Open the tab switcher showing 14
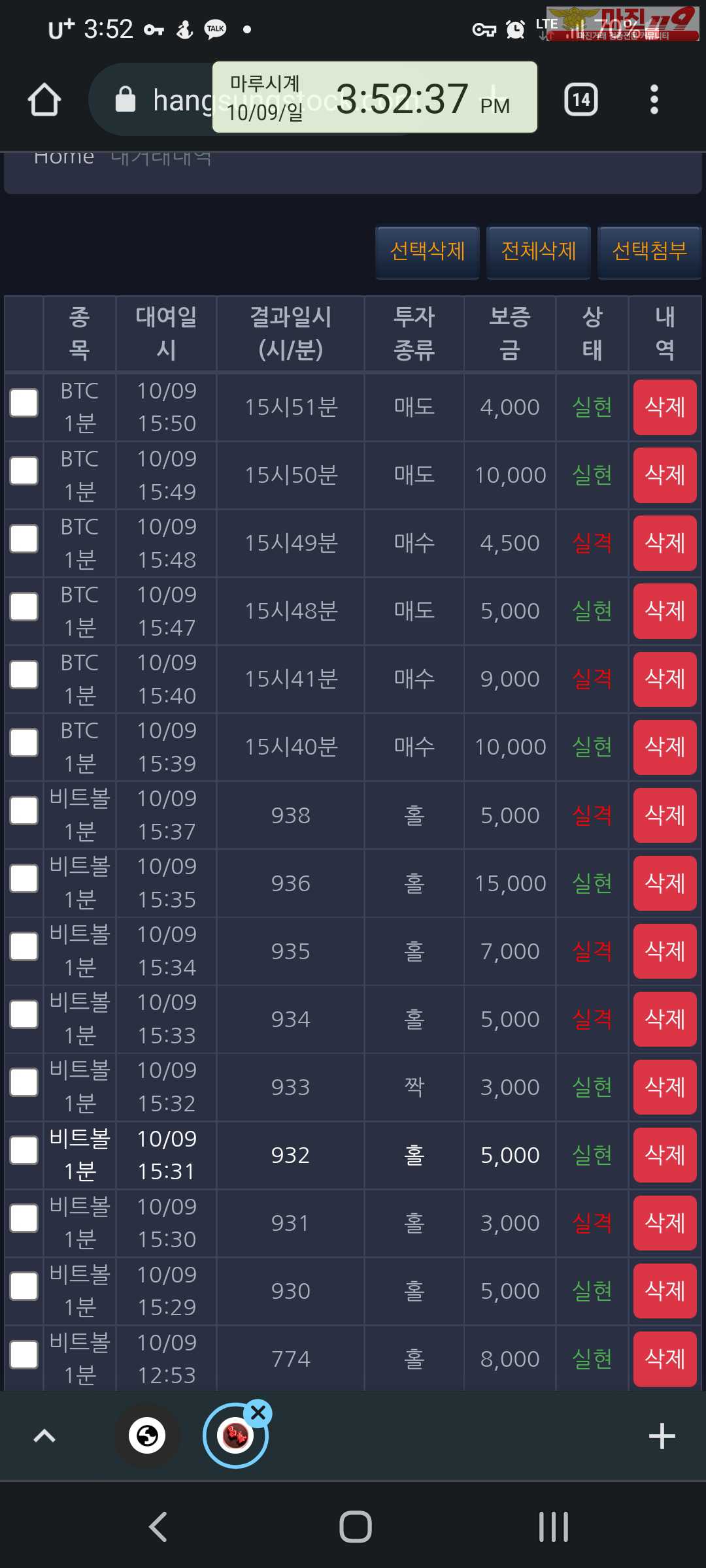This screenshot has width=706, height=1568. (x=580, y=100)
